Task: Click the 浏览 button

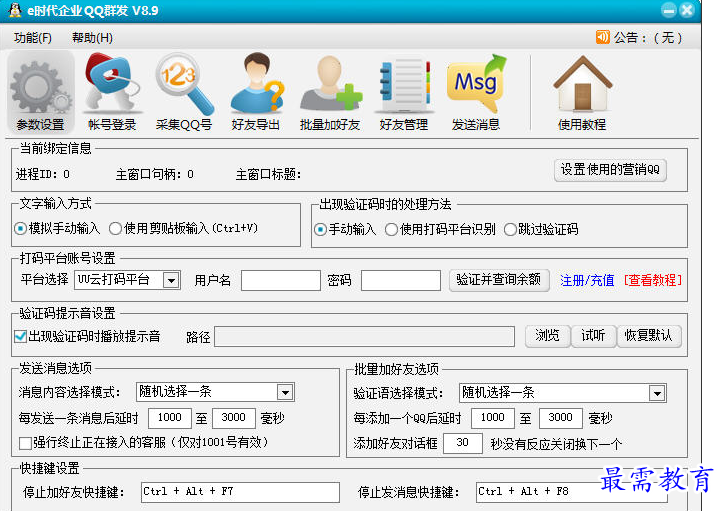Action: tap(547, 336)
